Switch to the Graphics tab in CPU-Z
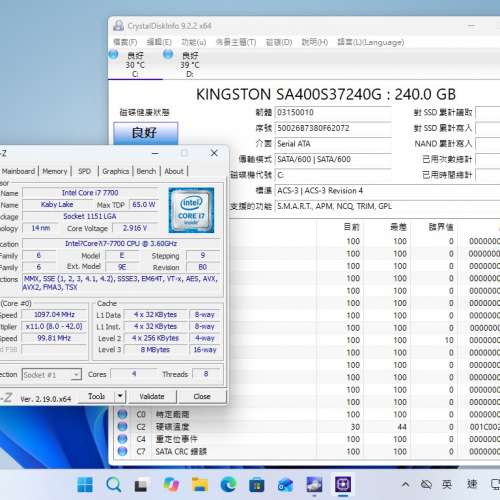Image resolution: width=500 pixels, height=500 pixels. (x=115, y=171)
